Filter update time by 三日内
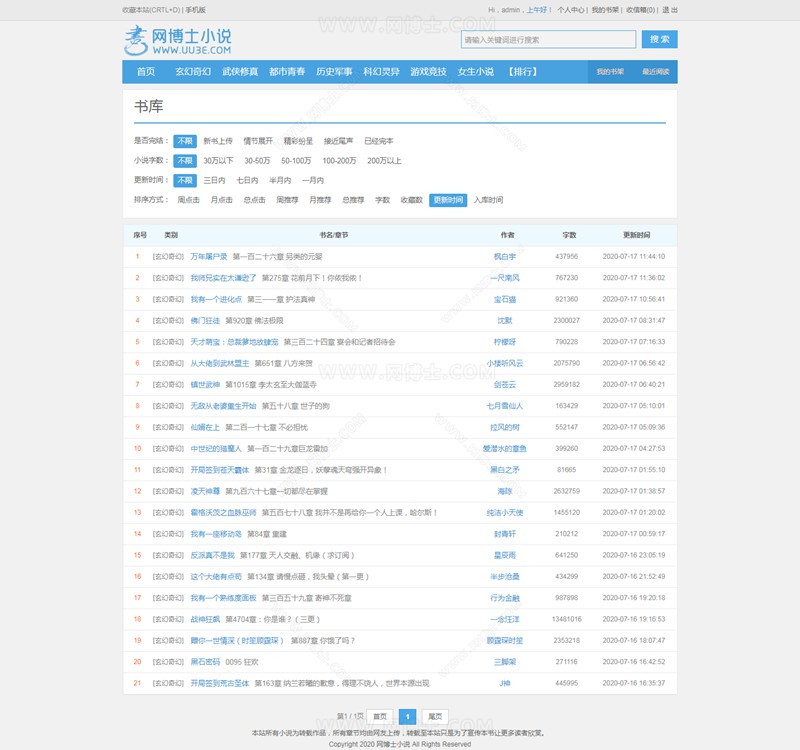 tap(214, 180)
